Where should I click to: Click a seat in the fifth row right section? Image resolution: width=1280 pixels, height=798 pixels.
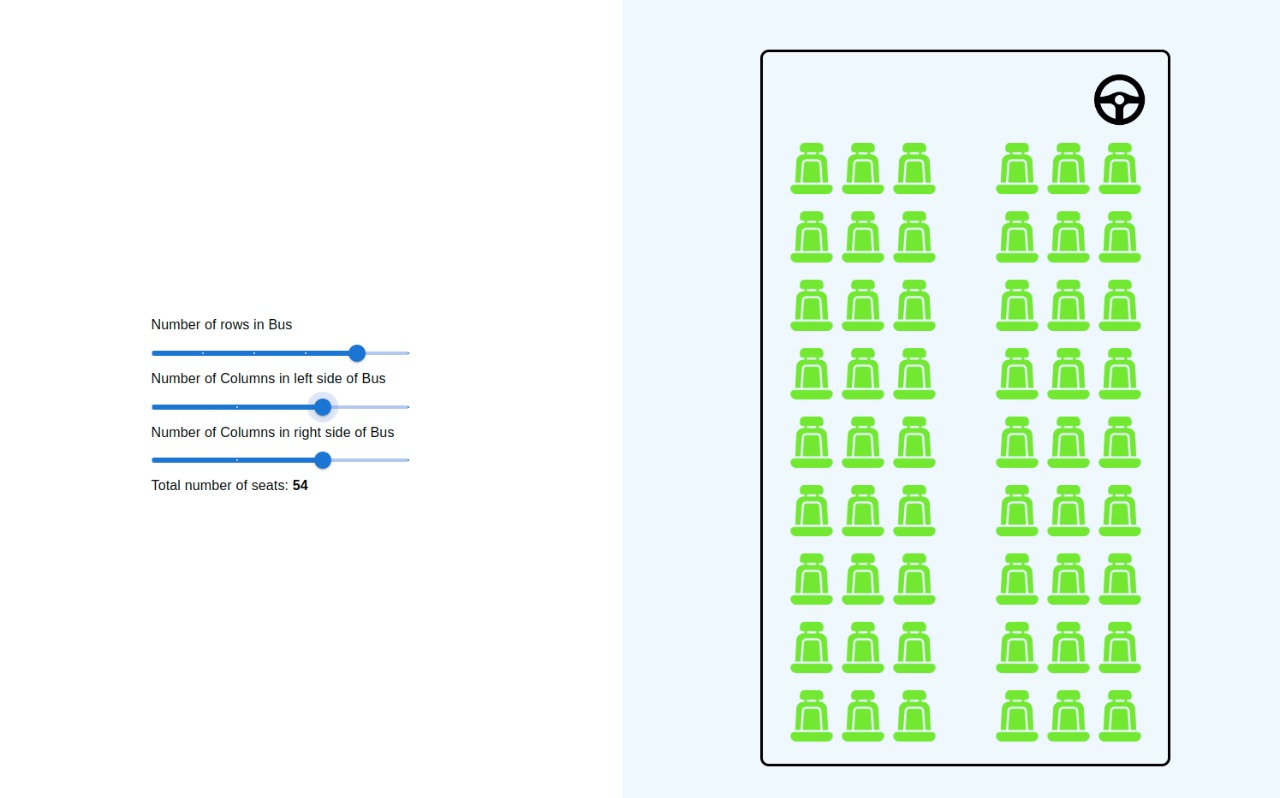[x=1068, y=441]
